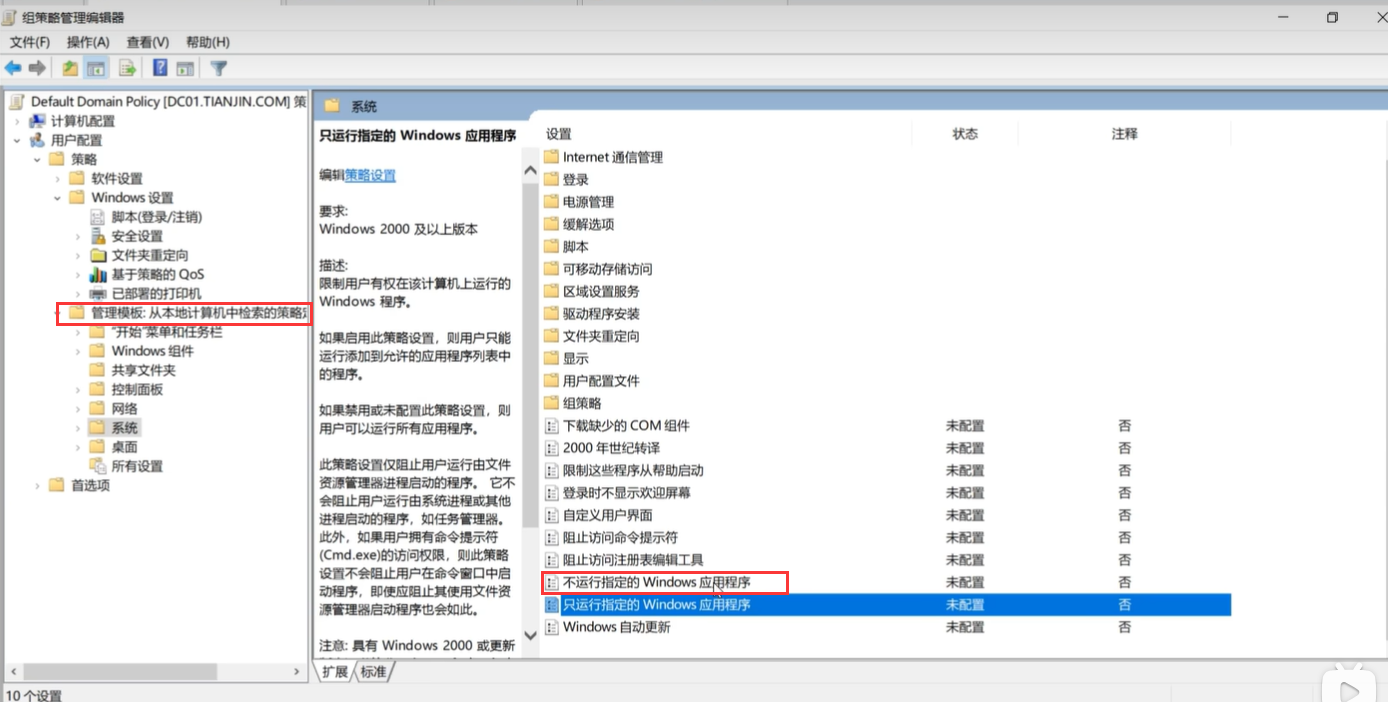Expand the 桌面 node
The image size is (1388, 702).
point(78,447)
